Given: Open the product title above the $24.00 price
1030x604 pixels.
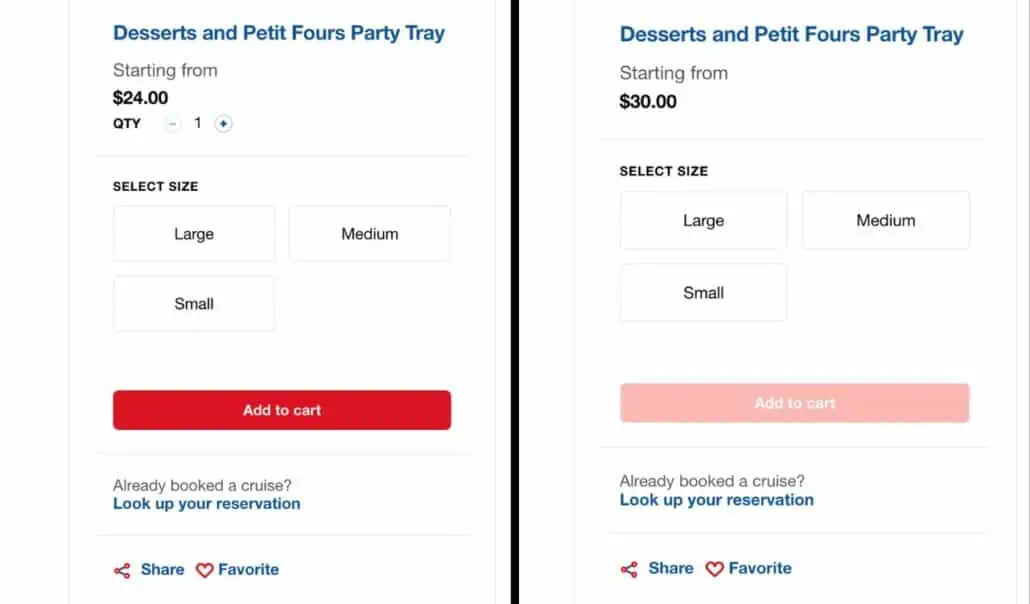Looking at the screenshot, I should pos(279,33).
